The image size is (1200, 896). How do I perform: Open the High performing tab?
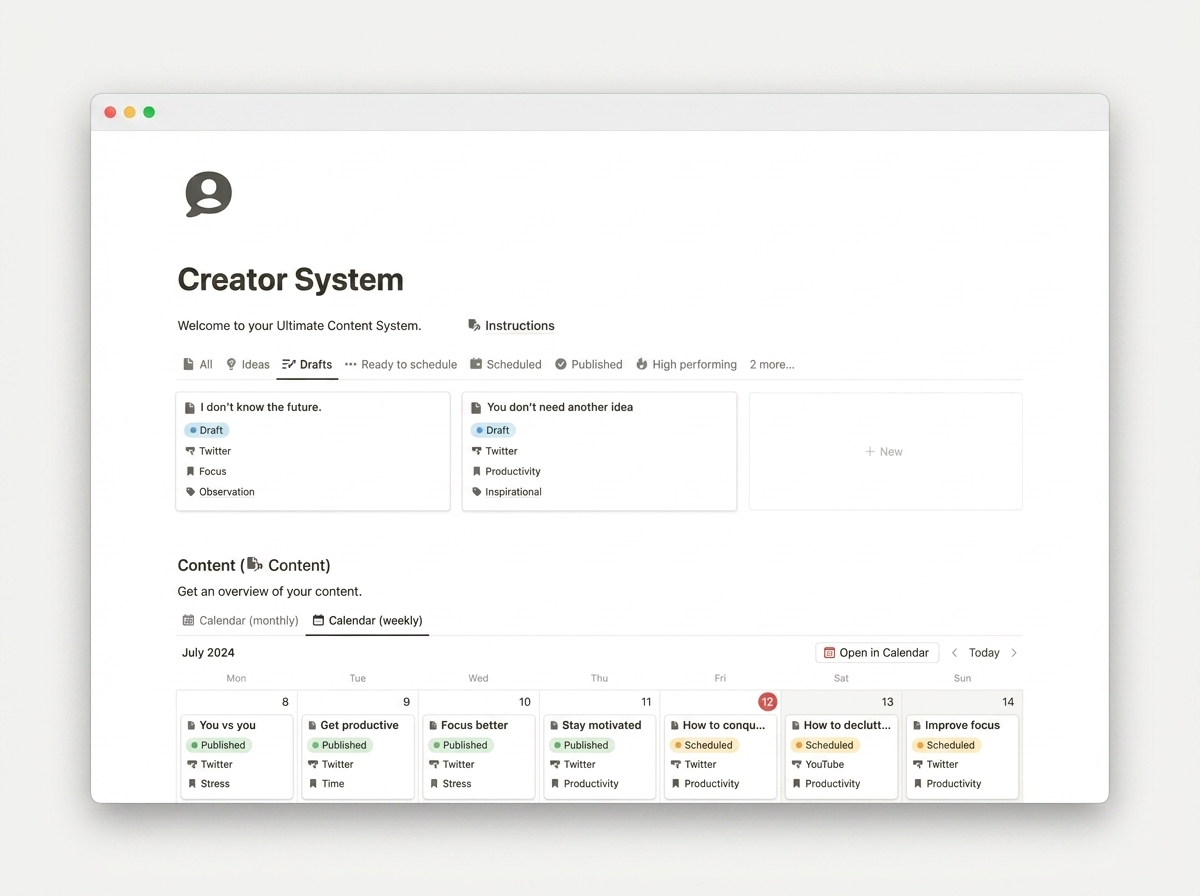[x=686, y=364]
